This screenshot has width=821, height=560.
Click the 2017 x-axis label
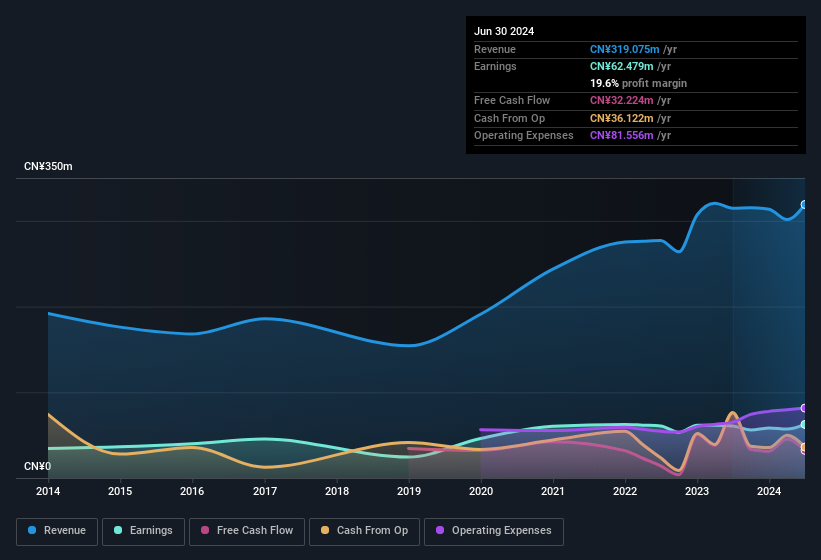point(264,491)
